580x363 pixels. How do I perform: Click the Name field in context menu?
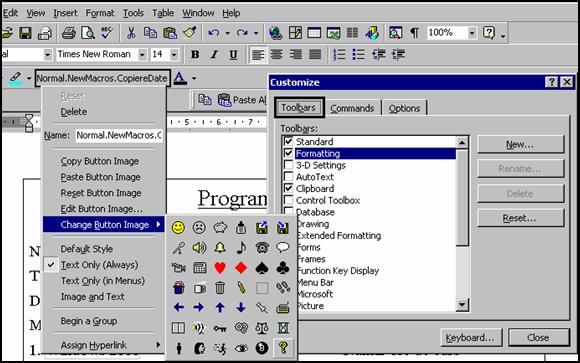click(x=119, y=135)
